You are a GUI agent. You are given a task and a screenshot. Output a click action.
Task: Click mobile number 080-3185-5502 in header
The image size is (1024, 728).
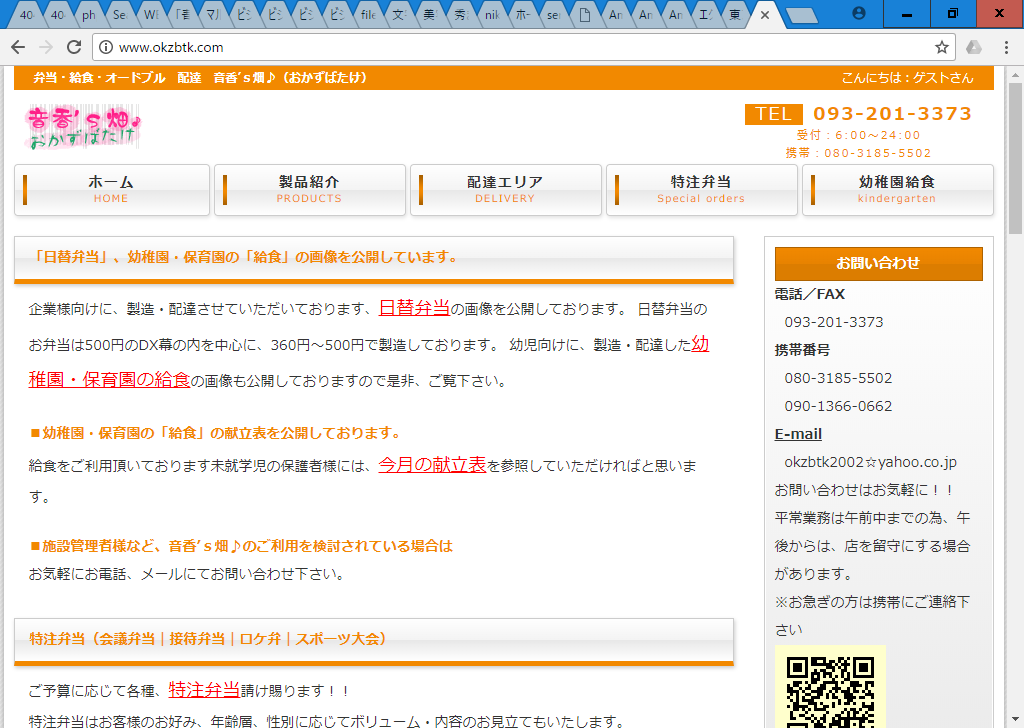click(877, 153)
